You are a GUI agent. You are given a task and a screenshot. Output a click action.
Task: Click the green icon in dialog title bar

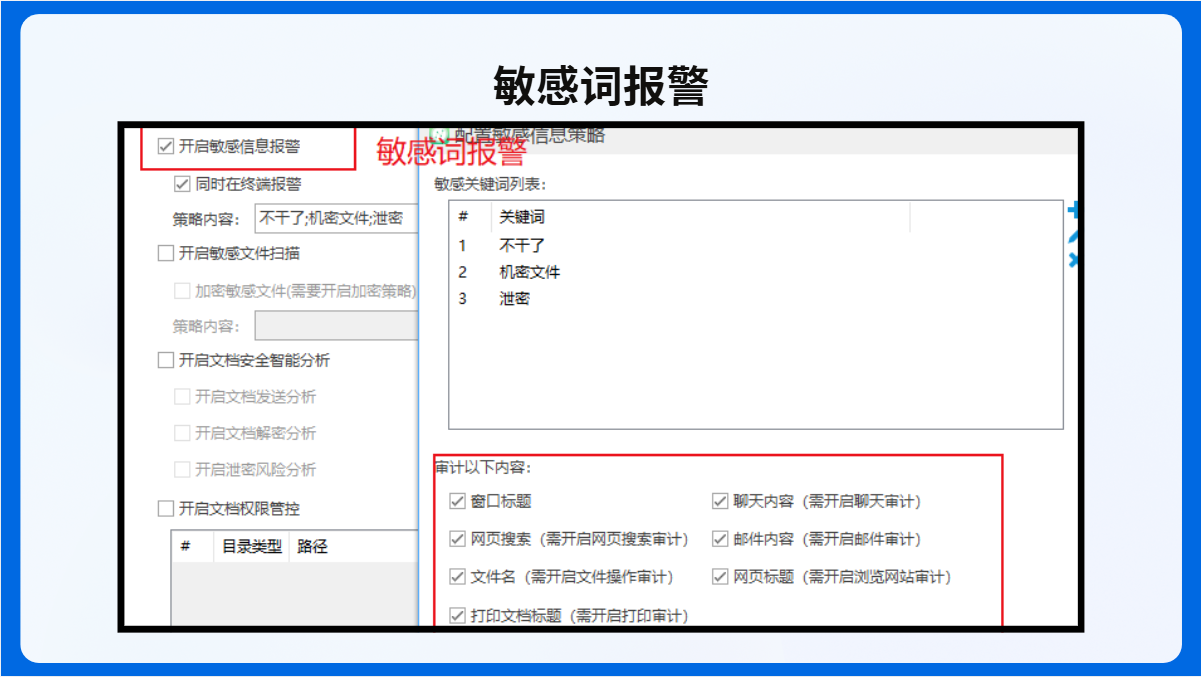tap(437, 133)
